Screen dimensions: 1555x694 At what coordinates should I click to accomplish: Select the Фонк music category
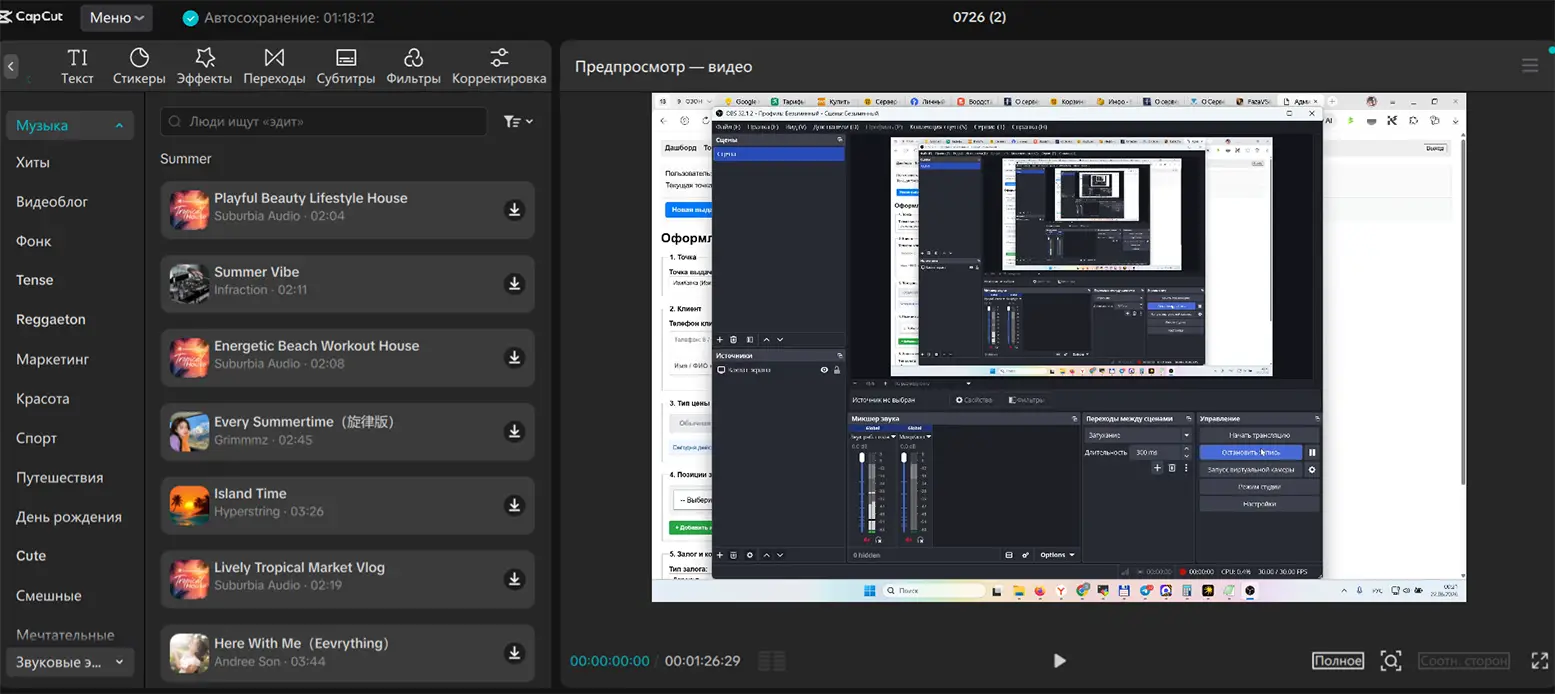coord(34,241)
